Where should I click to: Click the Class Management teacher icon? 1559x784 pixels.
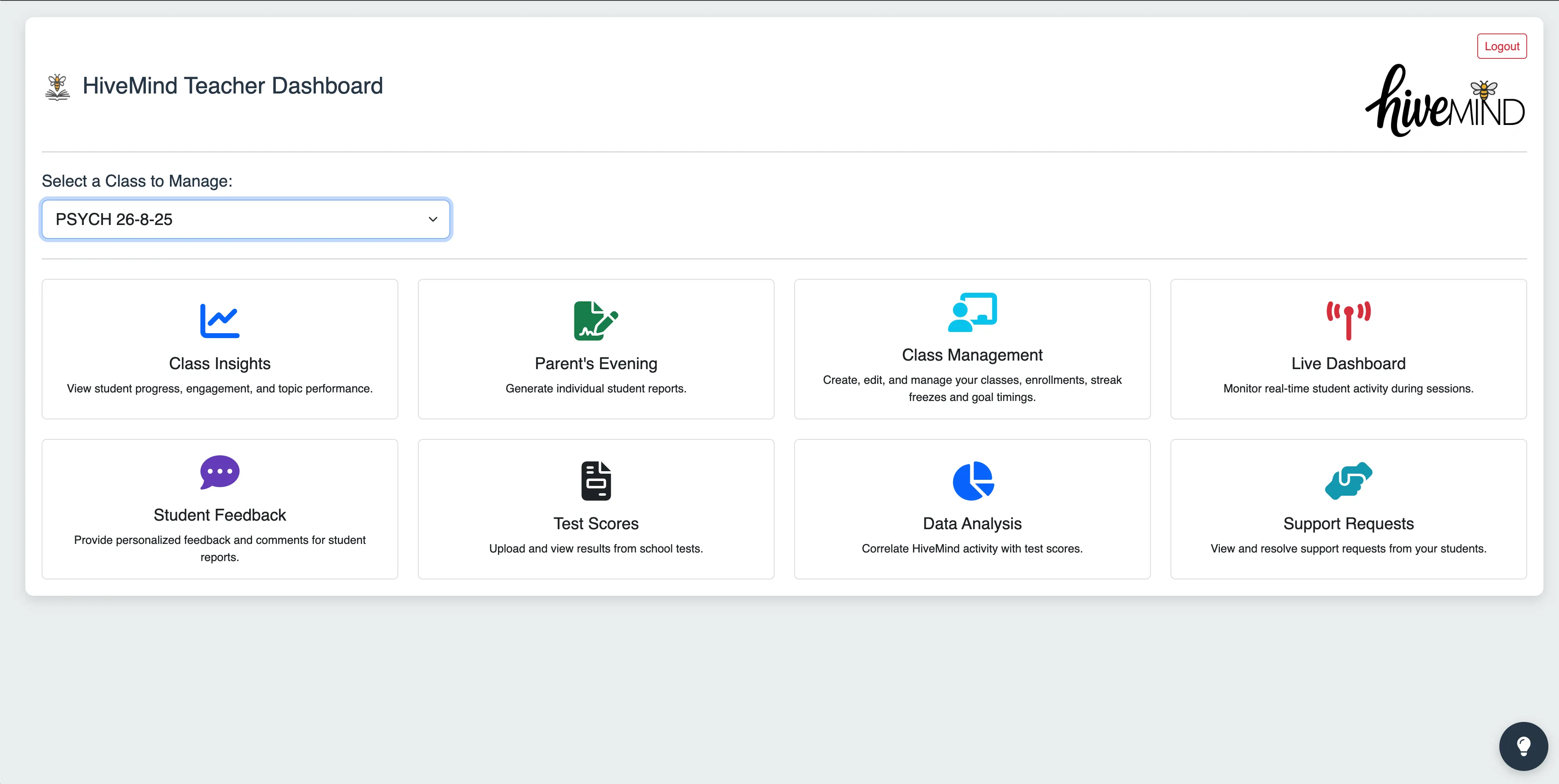[972, 312]
